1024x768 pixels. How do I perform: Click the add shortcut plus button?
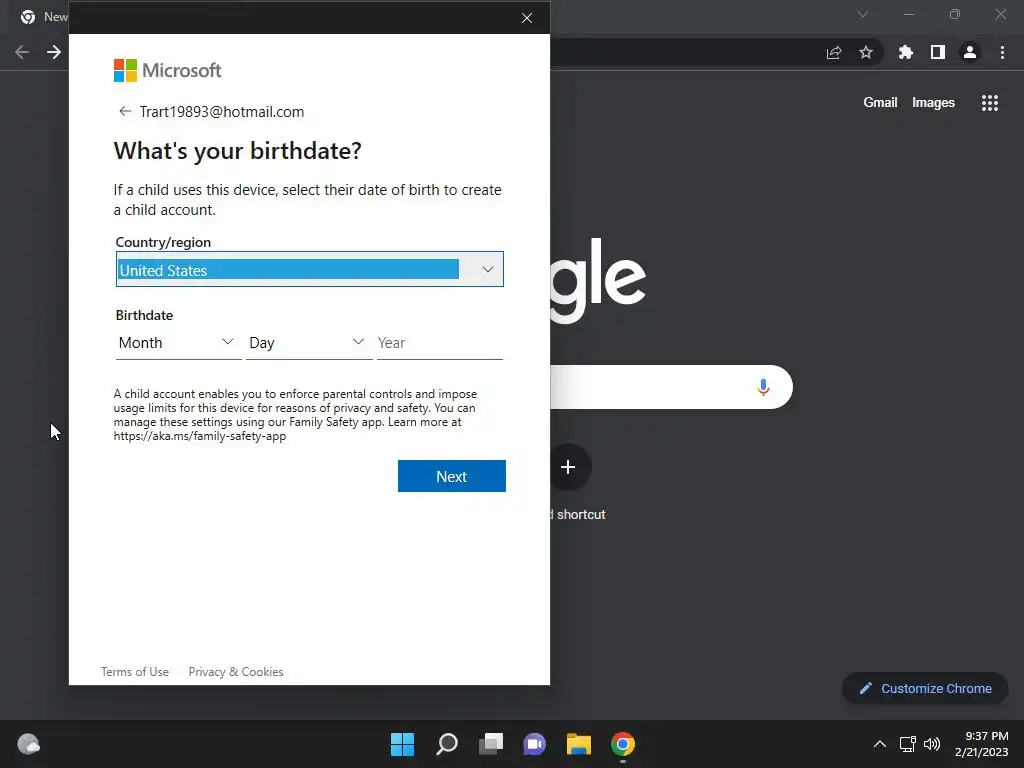(x=568, y=467)
